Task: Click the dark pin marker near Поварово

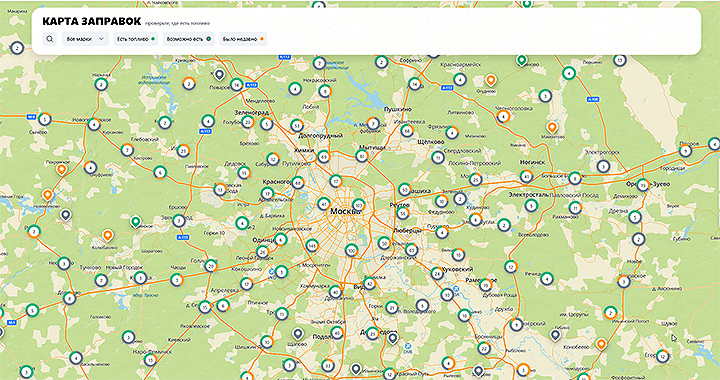Action: [x=219, y=74]
